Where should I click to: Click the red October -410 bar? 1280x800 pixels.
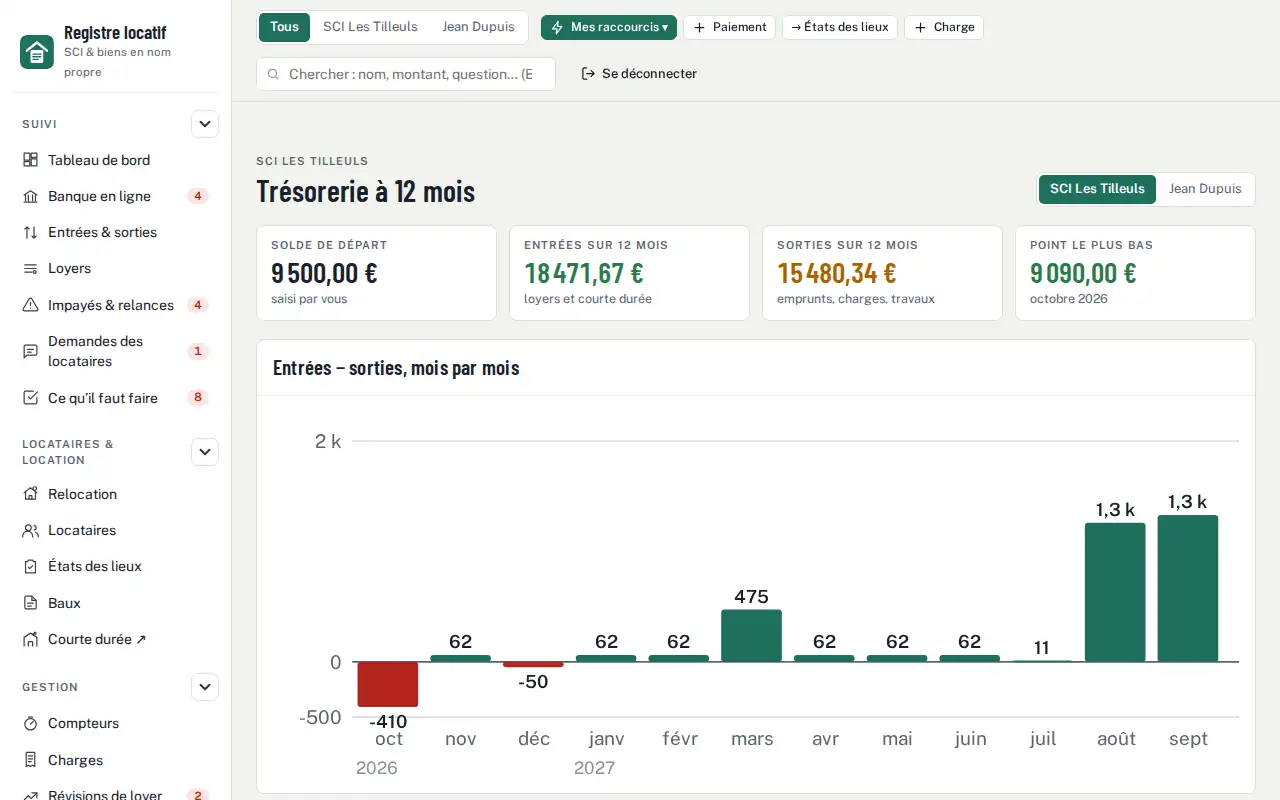[388, 684]
